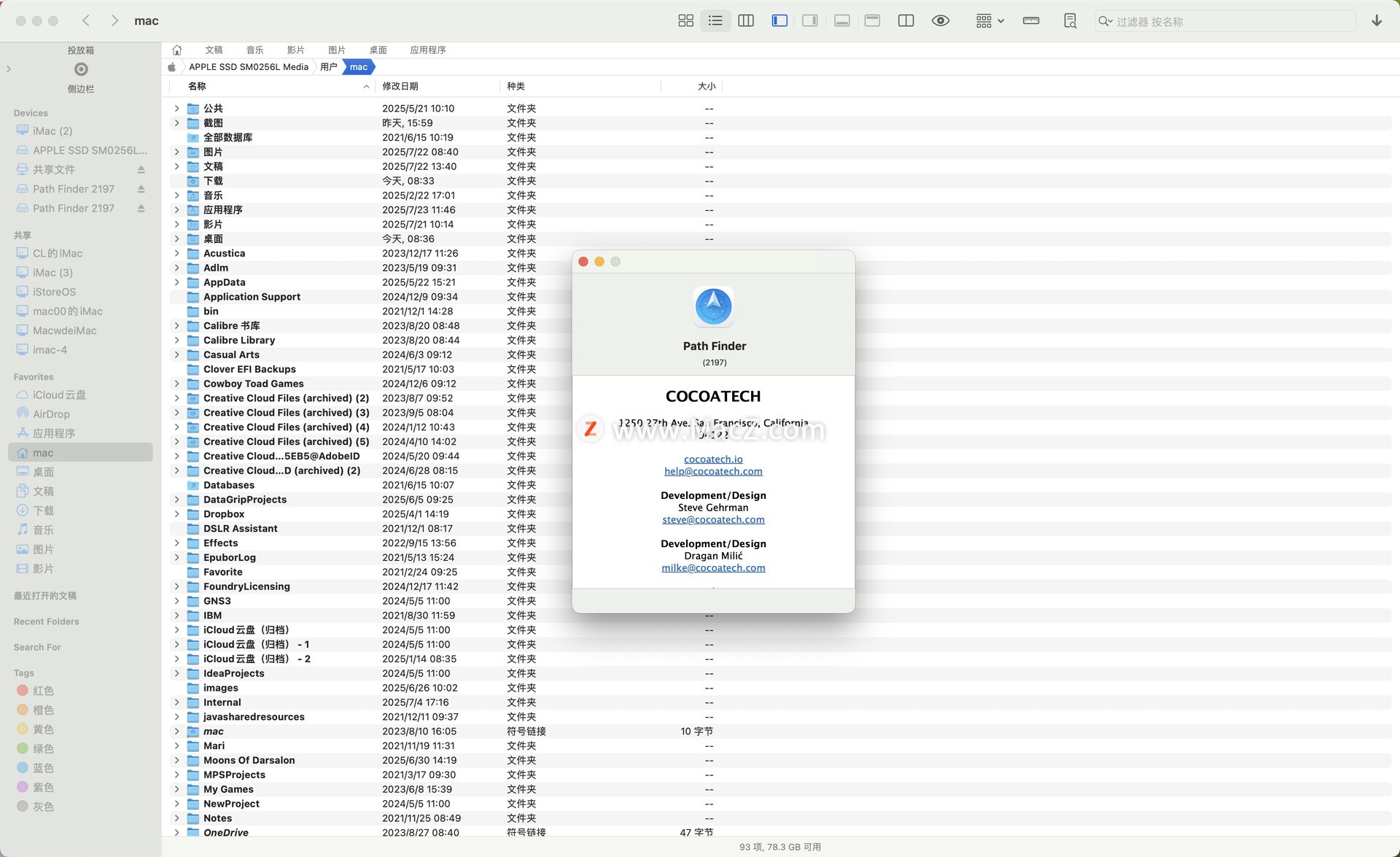Click the document search toolbar icon
Viewport: 1400px width, 857px height.
(x=1070, y=21)
